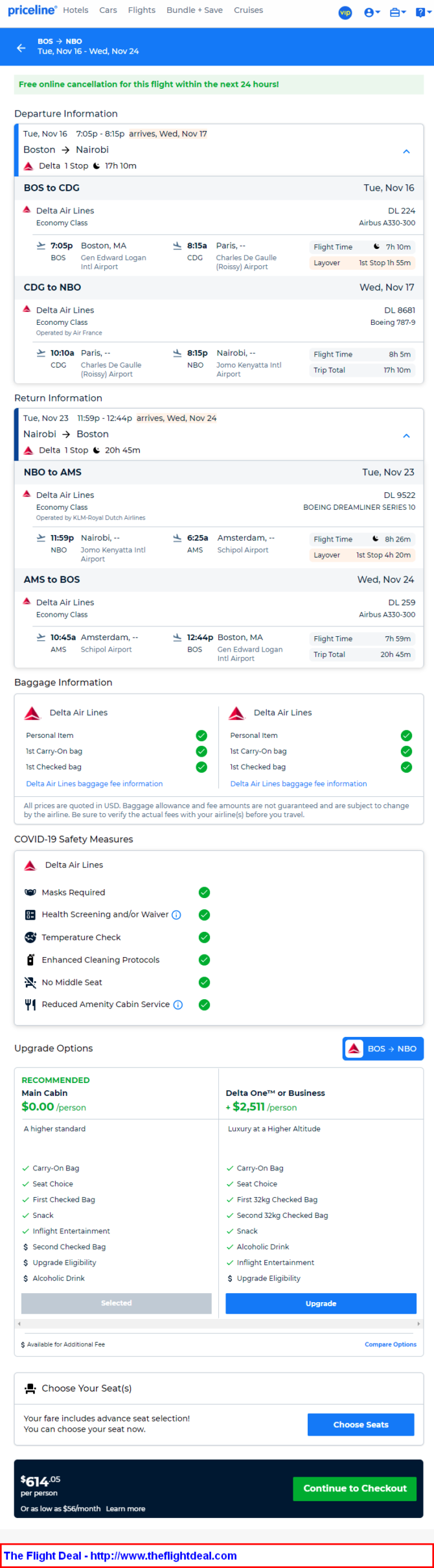
Task: Click Delta logo in Nairobi to Boston summary
Action: [x=29, y=451]
